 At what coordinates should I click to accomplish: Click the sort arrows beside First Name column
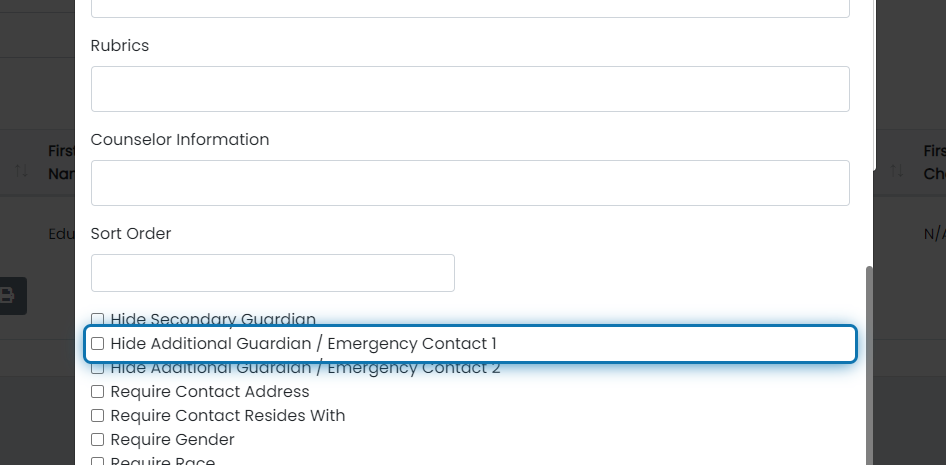point(21,171)
